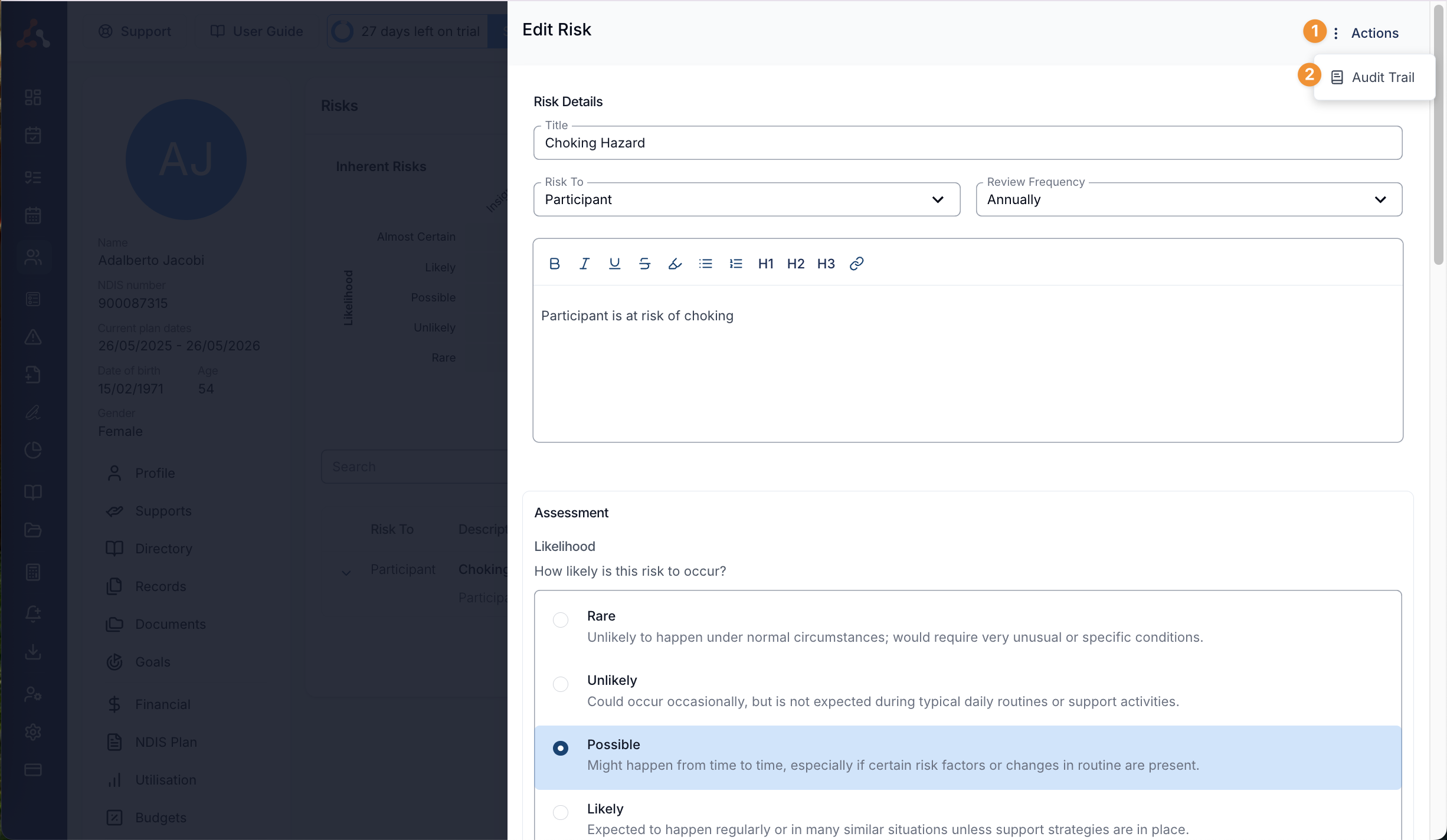Insert a hyperlink via link icon

click(856, 264)
